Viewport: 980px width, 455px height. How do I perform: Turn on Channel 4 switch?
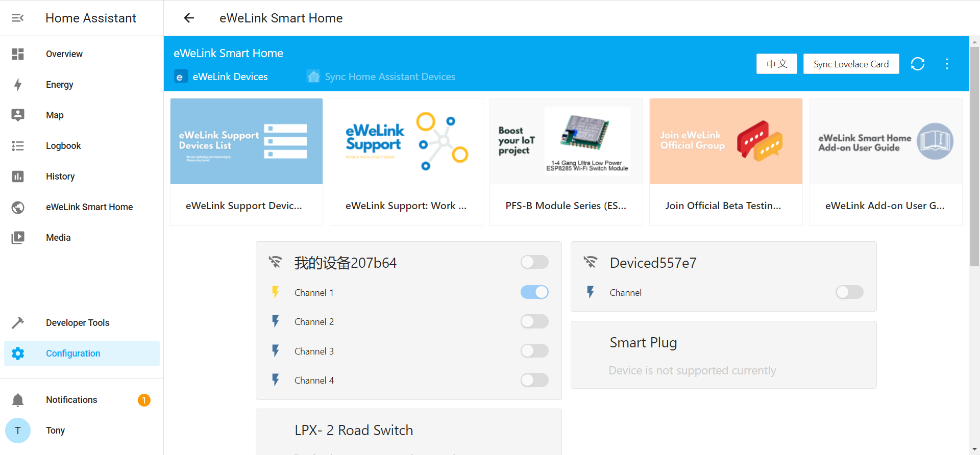click(x=534, y=380)
